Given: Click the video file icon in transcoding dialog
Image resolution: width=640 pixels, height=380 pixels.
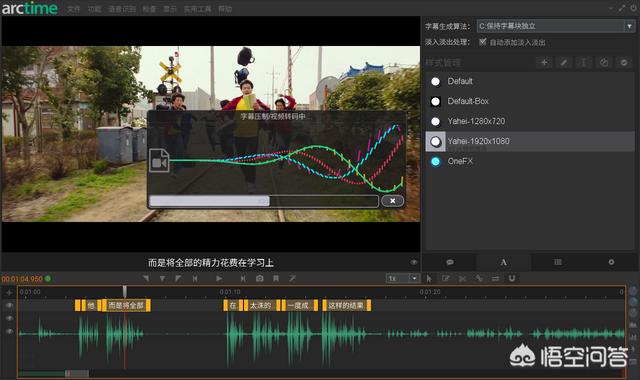Looking at the screenshot, I should coord(159,160).
